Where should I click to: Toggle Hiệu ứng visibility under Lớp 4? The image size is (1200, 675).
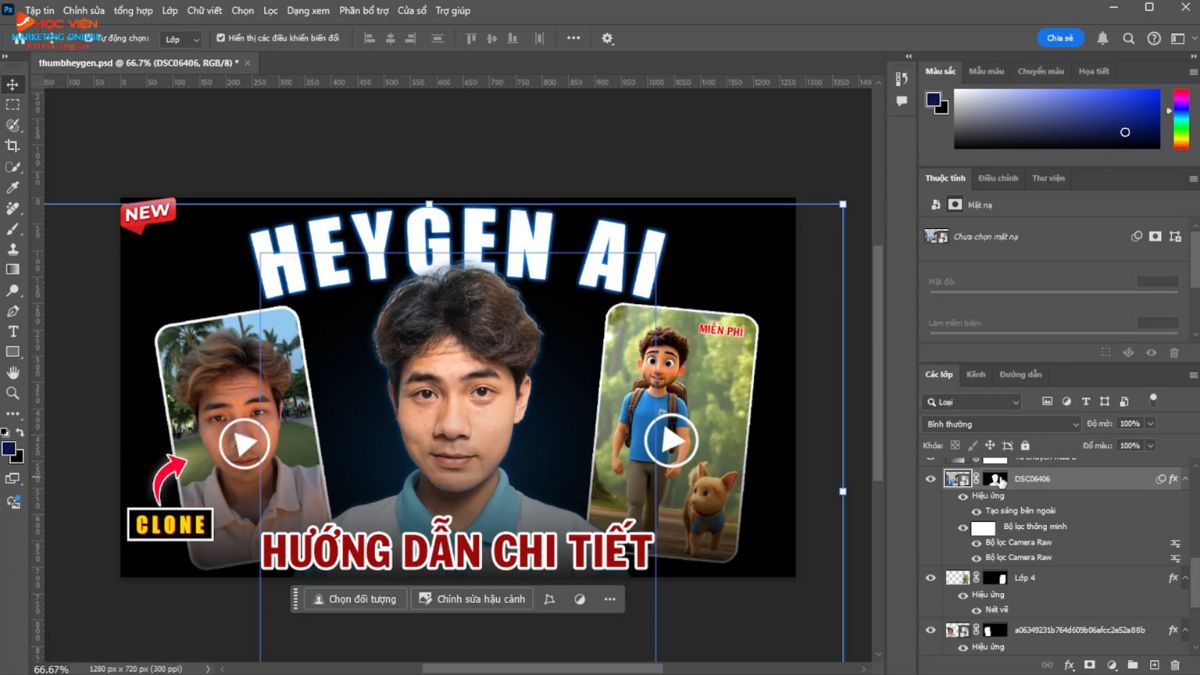[963, 594]
